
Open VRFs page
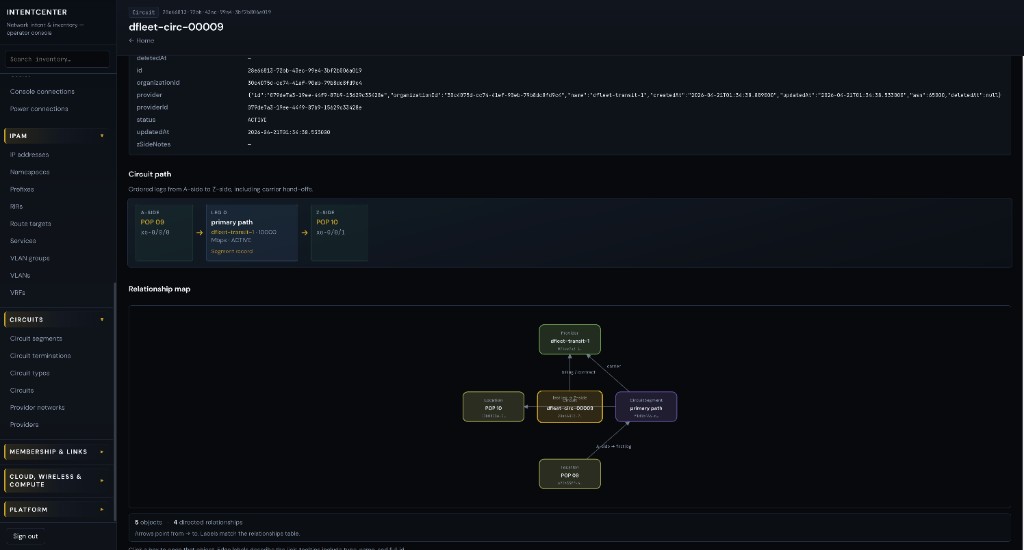(x=17, y=293)
